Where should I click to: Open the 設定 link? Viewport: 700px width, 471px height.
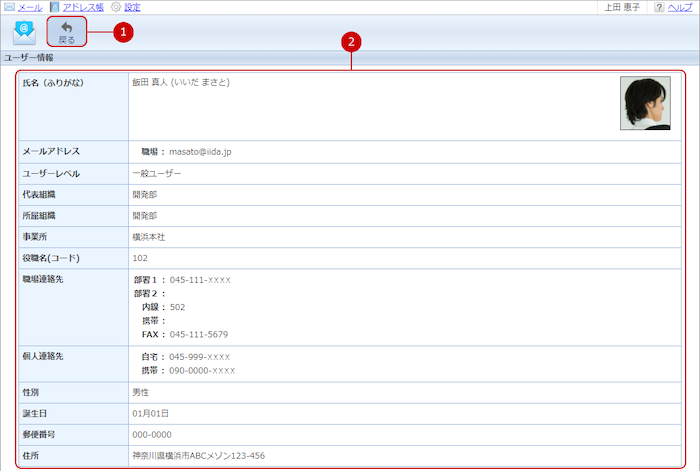132,7
